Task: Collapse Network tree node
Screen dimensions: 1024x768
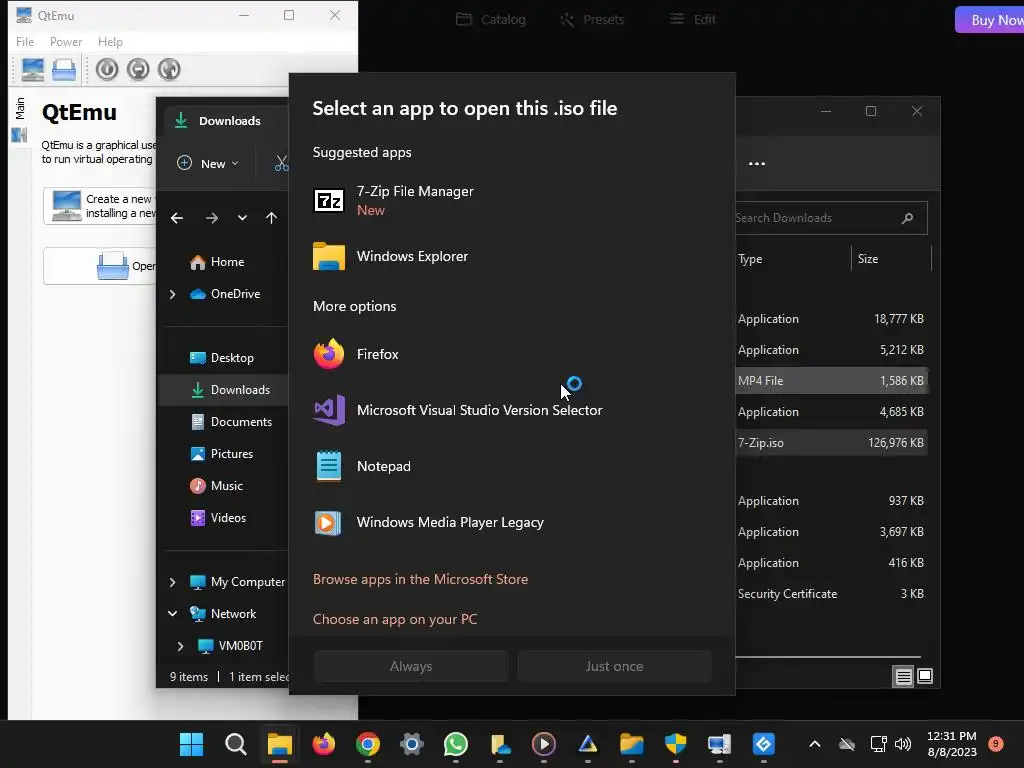Action: [172, 614]
